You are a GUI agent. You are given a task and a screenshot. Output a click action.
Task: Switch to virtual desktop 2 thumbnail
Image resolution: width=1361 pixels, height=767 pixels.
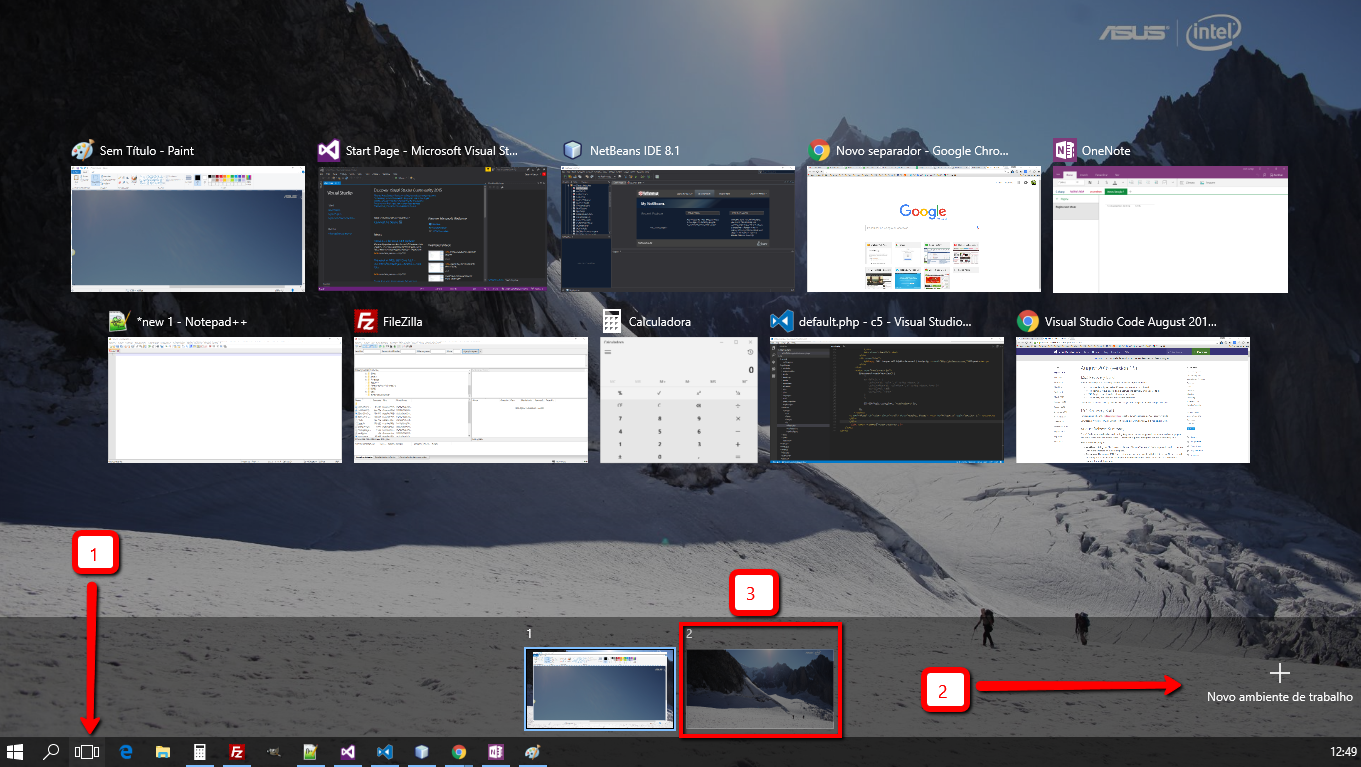[760, 688]
